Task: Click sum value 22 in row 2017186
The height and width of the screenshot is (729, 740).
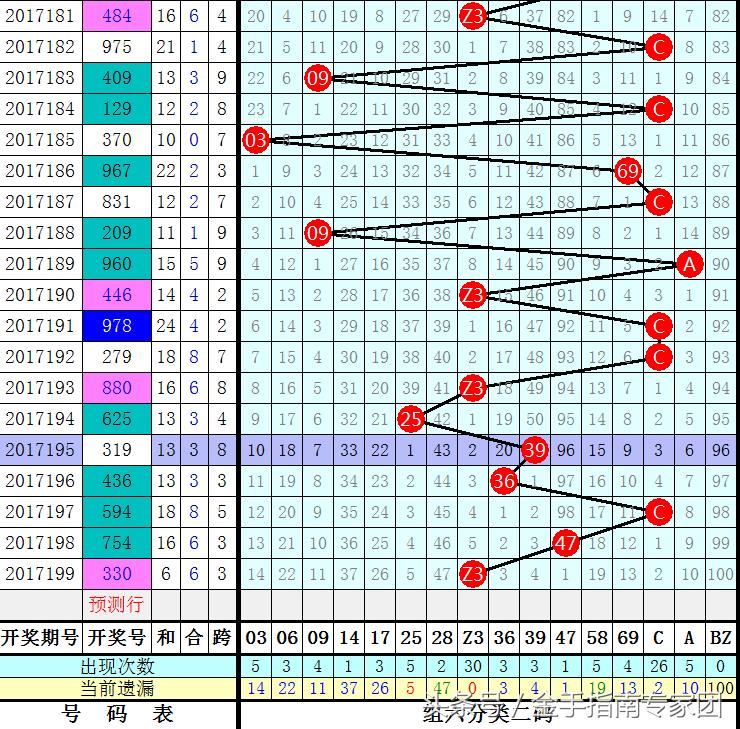Action: [166, 171]
